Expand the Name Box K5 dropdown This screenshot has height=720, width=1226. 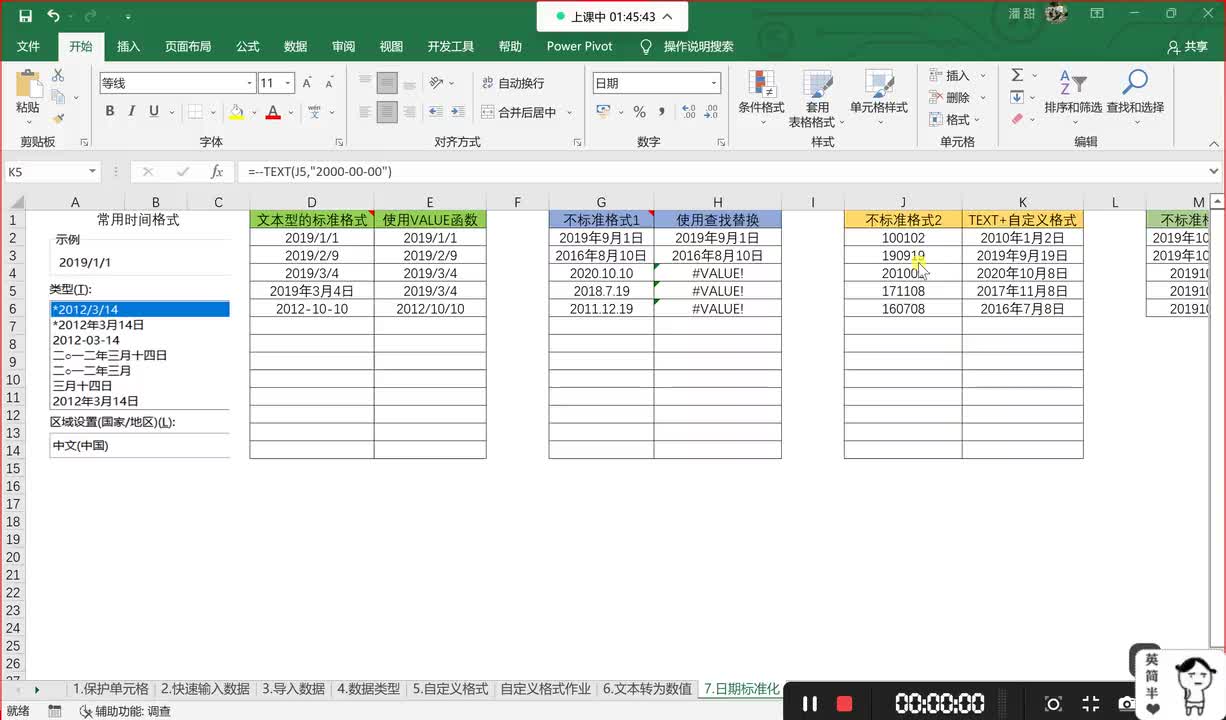pos(92,172)
